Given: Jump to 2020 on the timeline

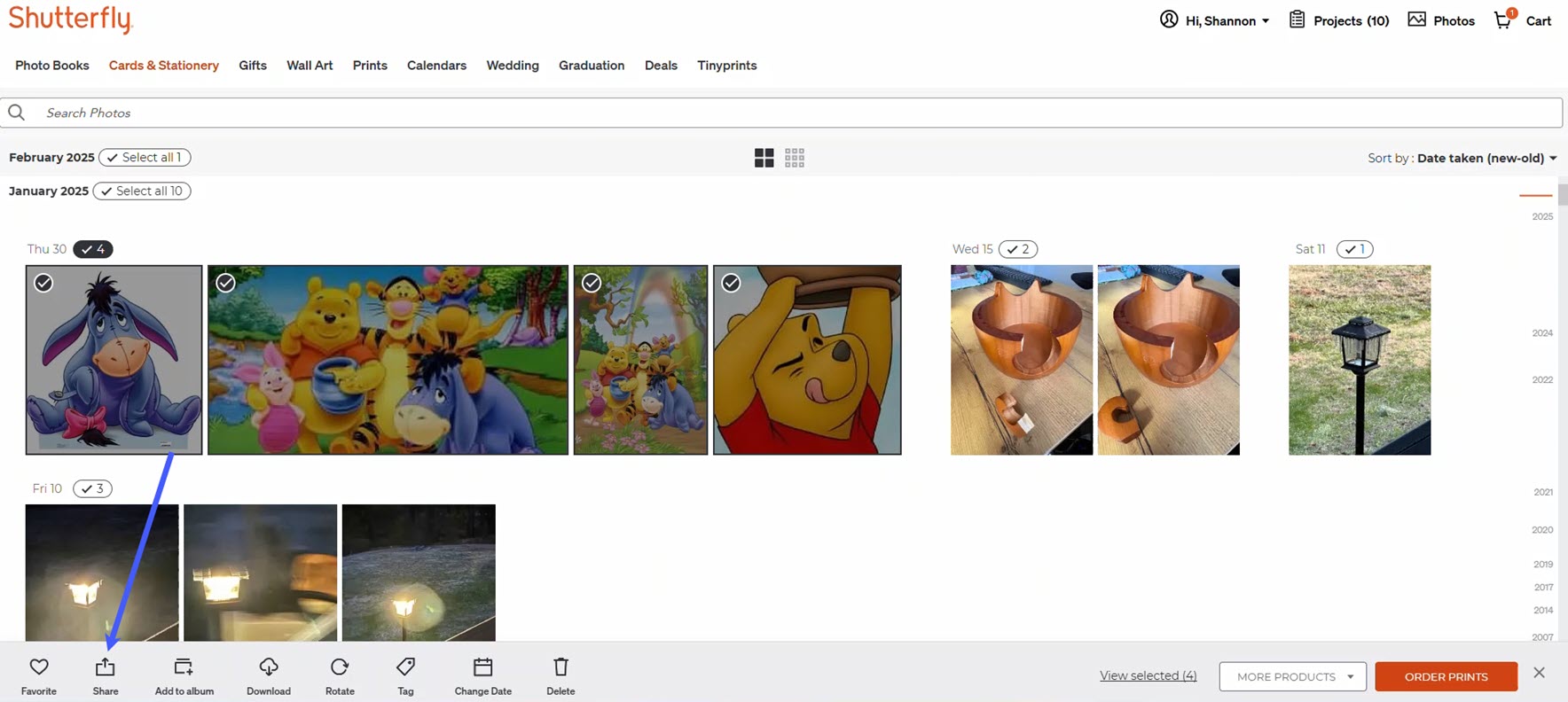Looking at the screenshot, I should pos(1542,530).
